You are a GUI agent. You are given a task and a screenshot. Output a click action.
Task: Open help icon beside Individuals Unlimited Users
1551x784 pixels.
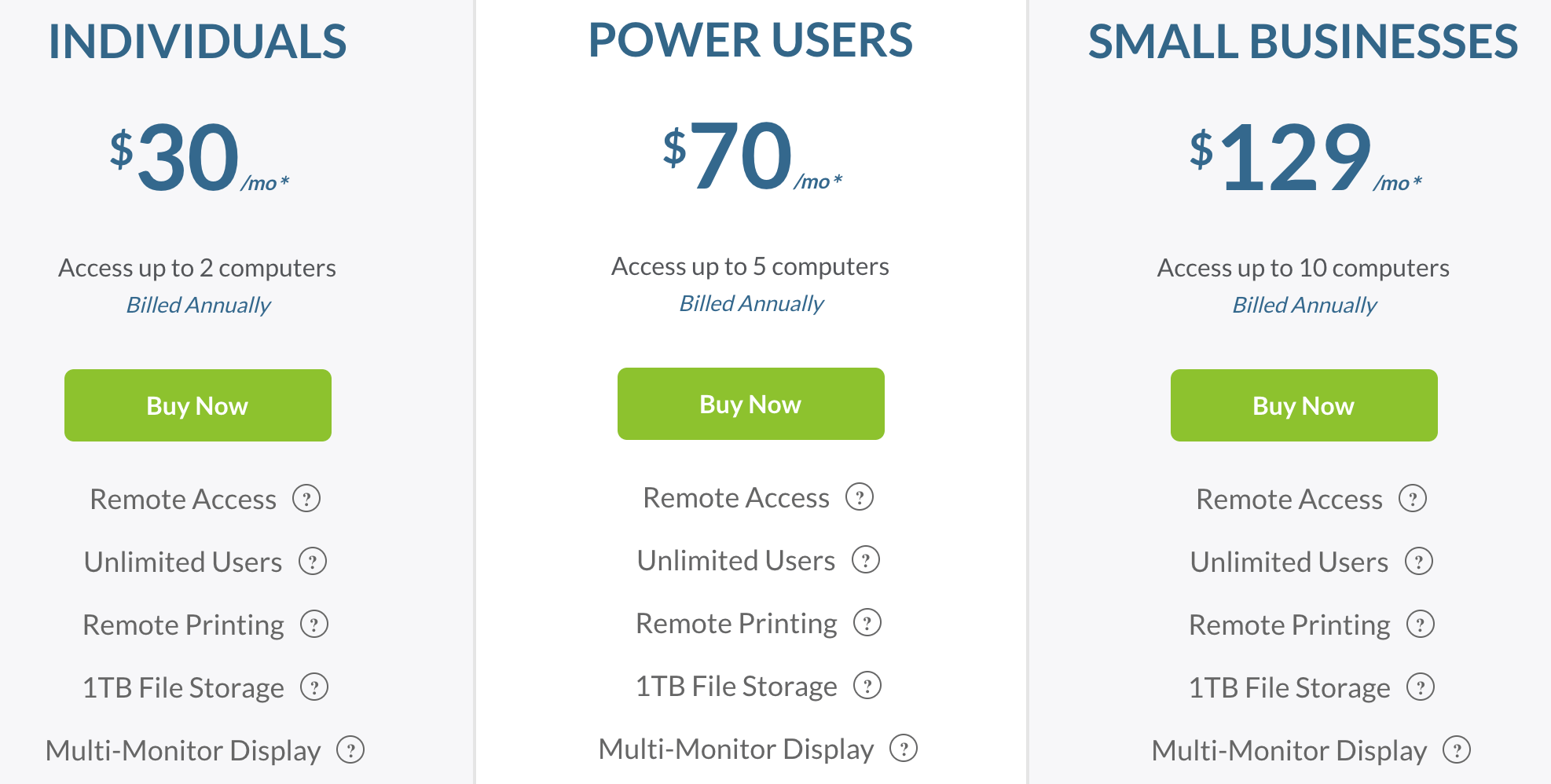313,562
